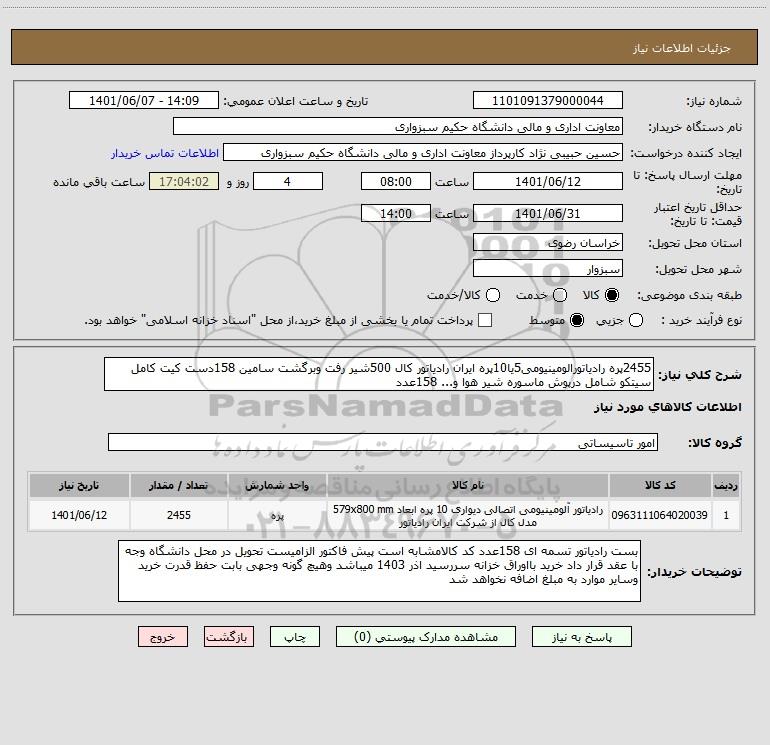770x745 pixels.
Task: Click the need date cell 1401/06/12
Action: (x=79, y=515)
